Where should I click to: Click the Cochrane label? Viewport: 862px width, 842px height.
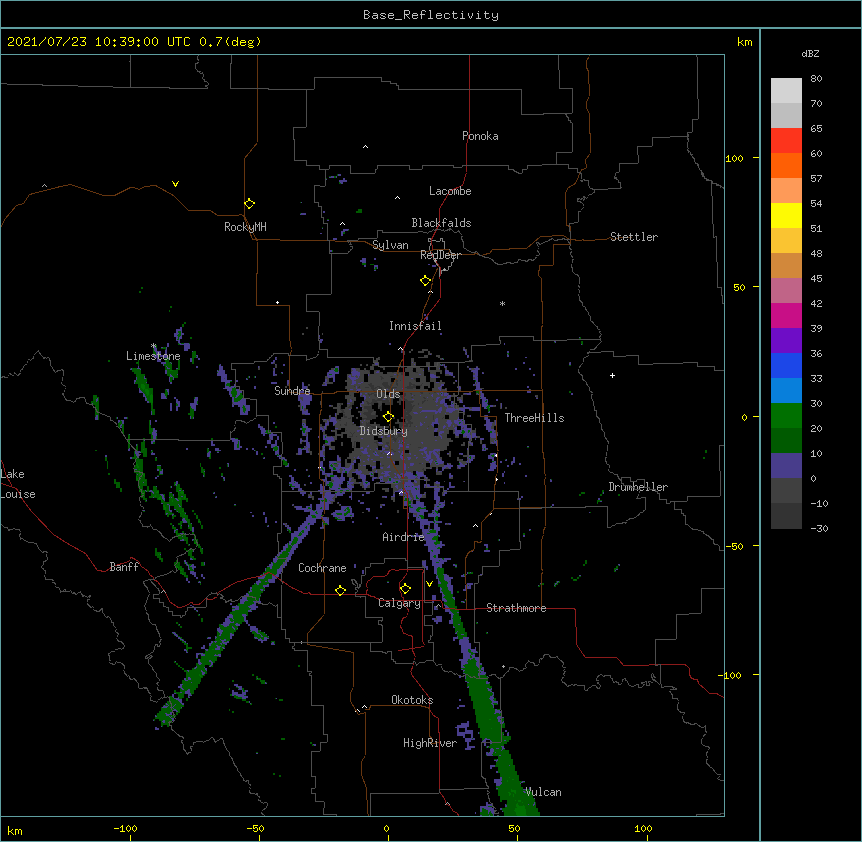(322, 568)
